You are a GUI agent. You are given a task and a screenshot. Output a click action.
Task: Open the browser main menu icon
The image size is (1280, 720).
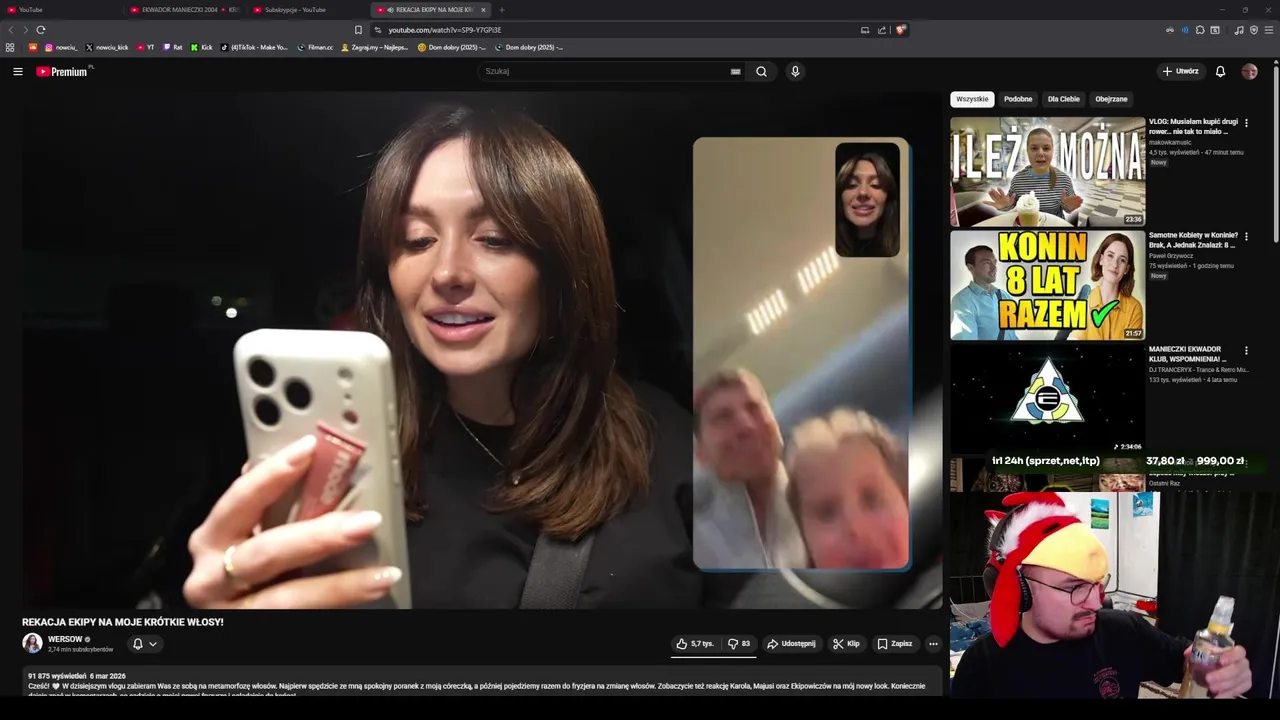point(1269,30)
